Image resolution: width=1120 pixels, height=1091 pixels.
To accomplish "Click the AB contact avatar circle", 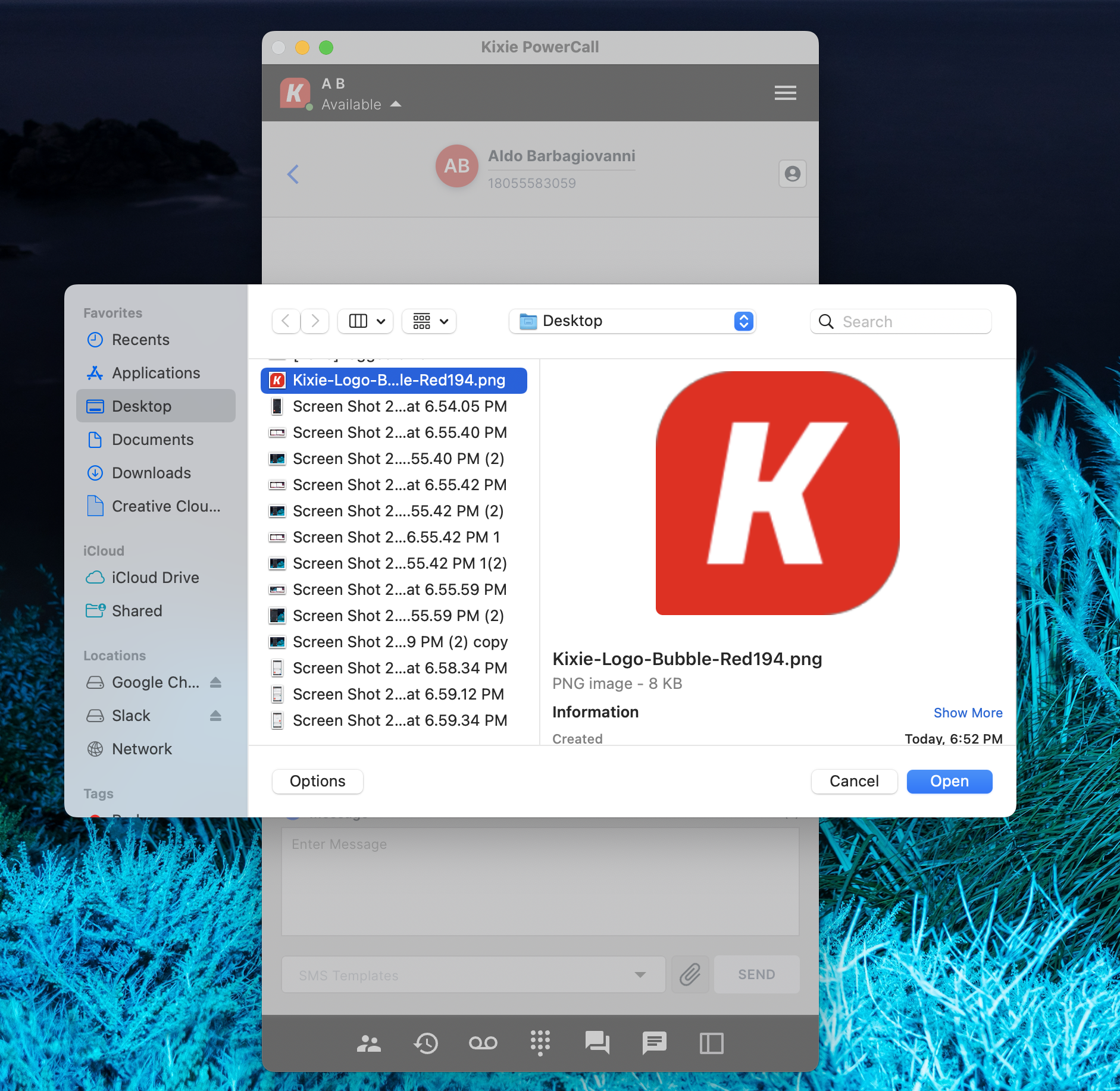I will [456, 166].
